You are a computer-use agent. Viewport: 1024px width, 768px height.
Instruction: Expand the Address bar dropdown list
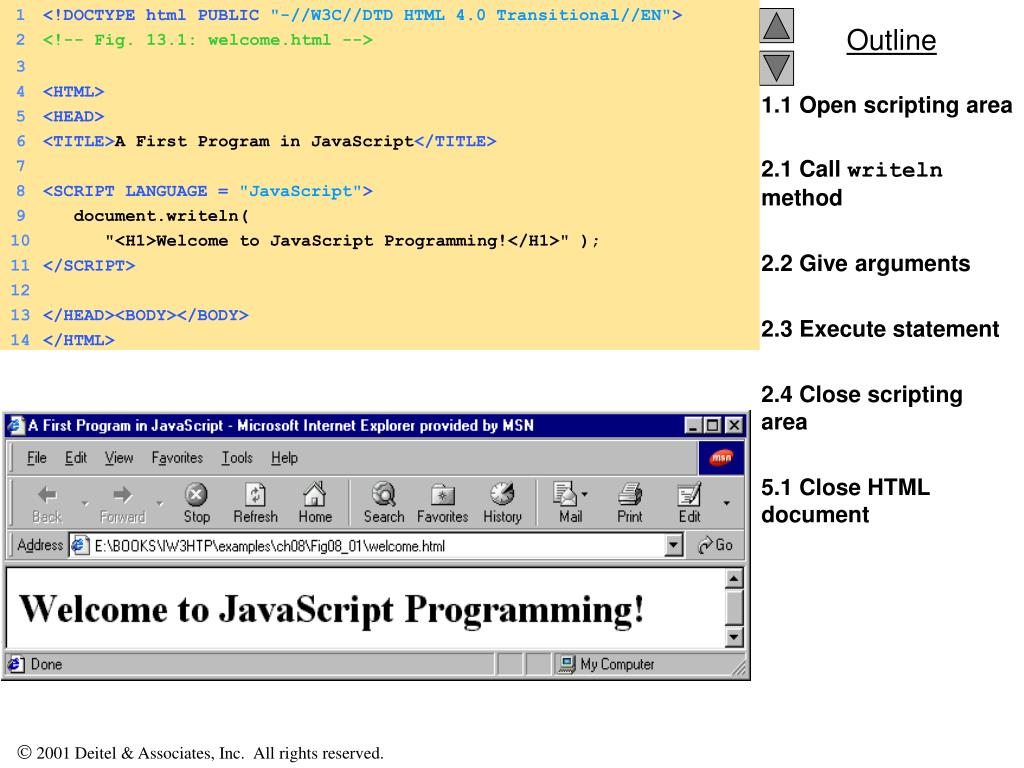coord(673,545)
